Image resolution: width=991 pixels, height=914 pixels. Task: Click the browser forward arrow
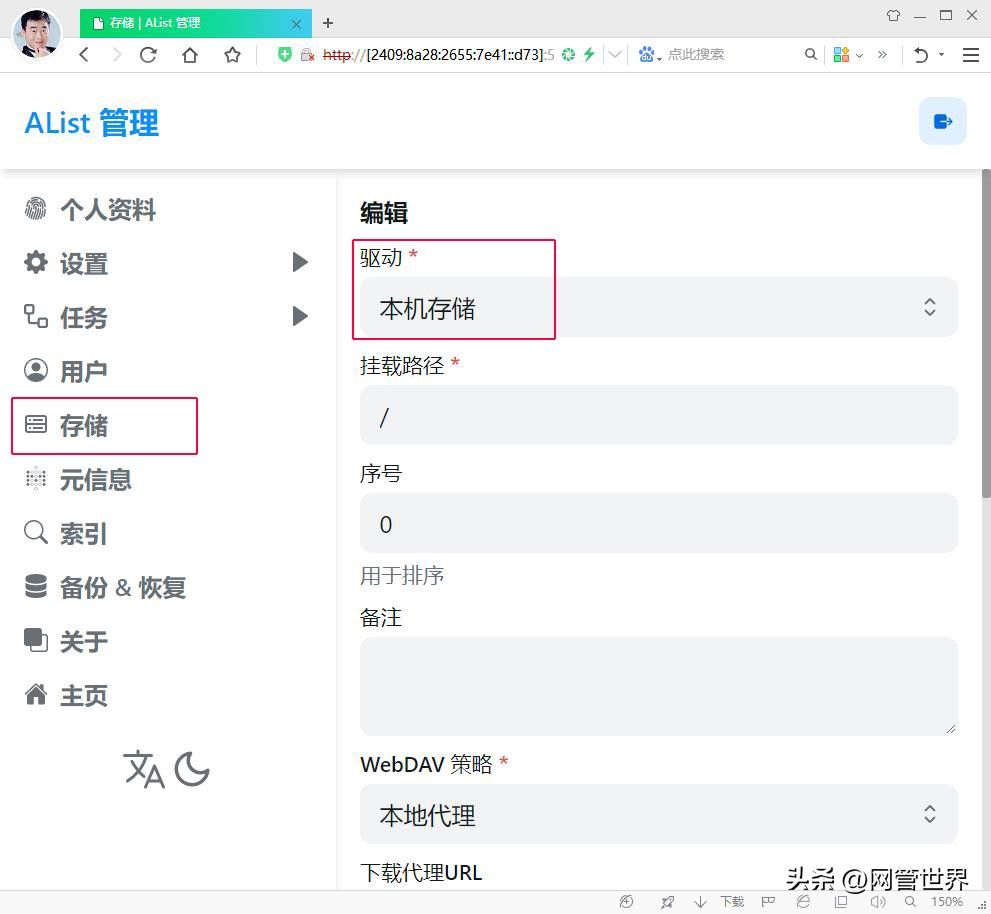tap(116, 54)
